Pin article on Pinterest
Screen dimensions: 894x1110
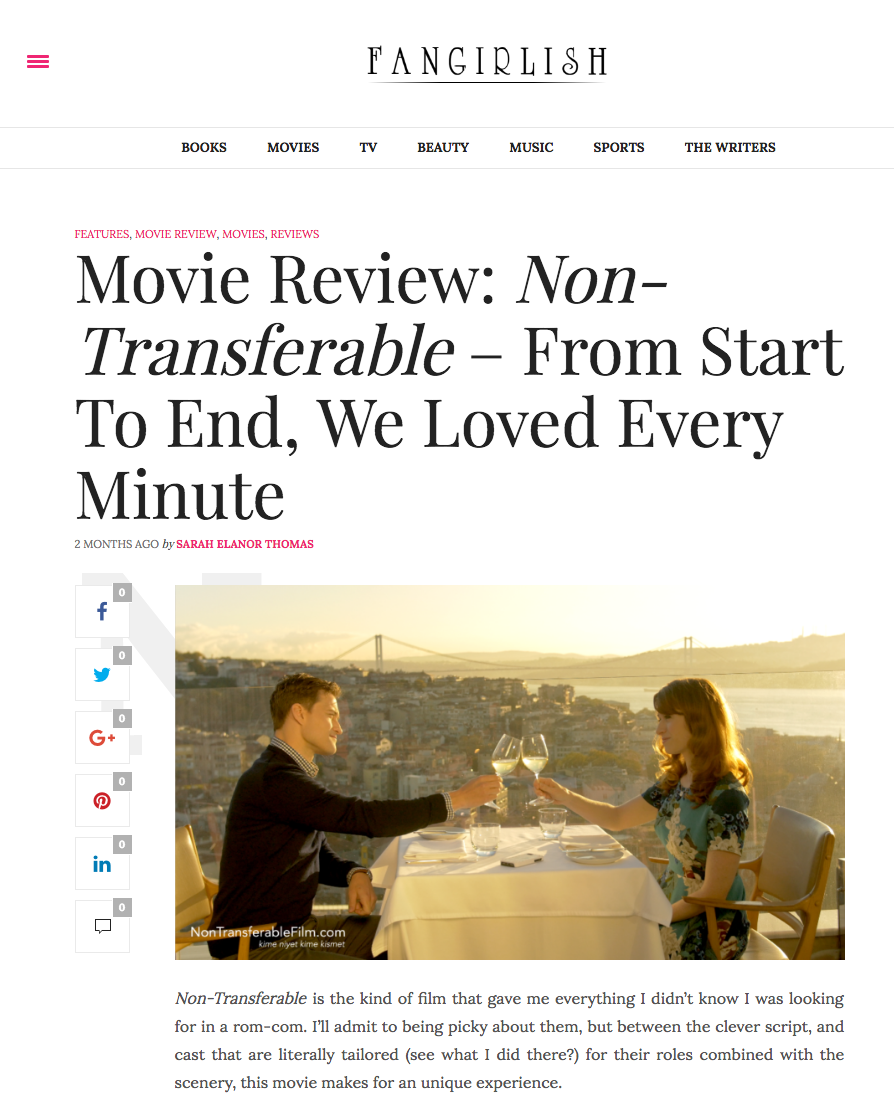click(x=103, y=801)
